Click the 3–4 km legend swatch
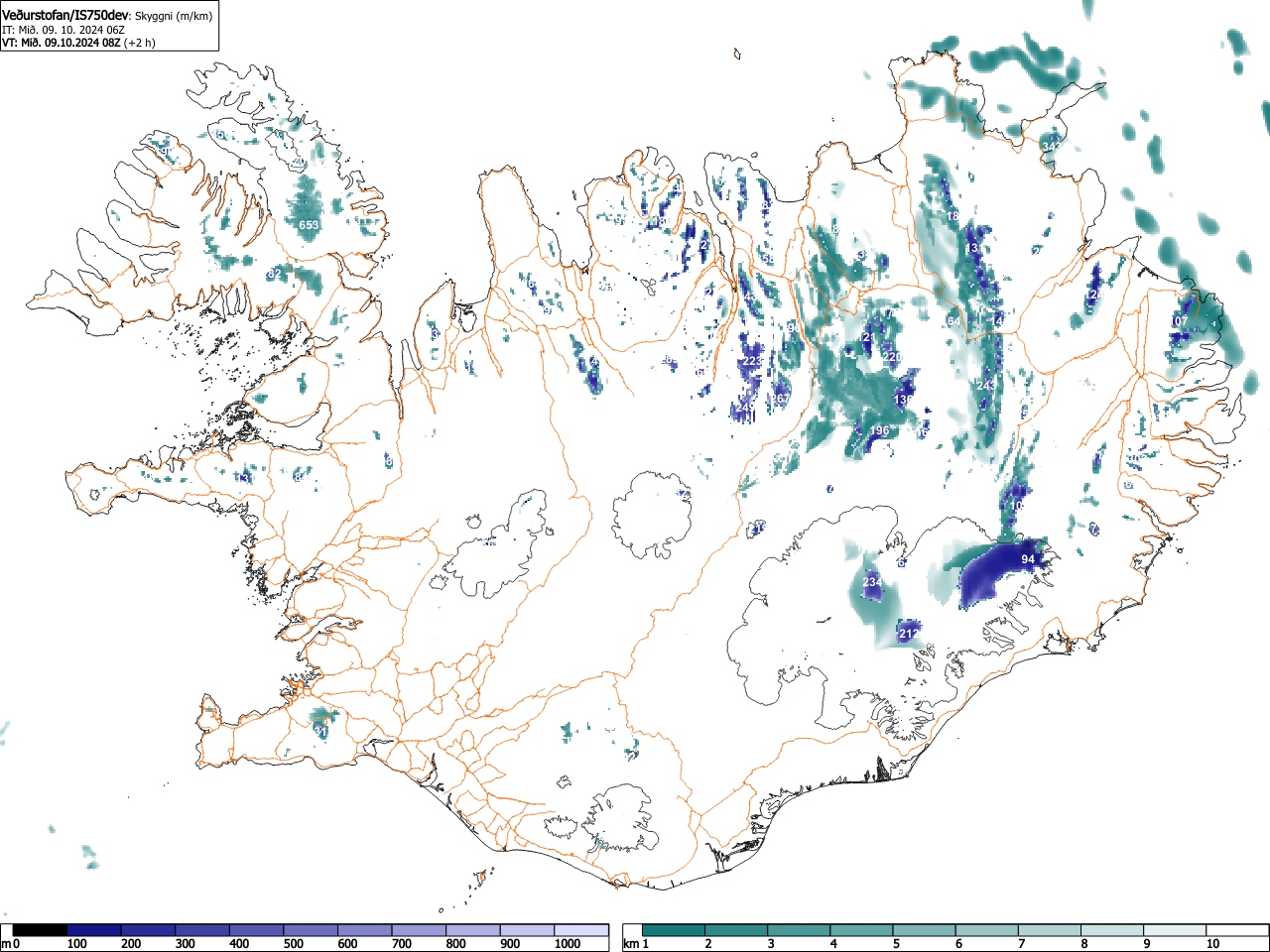The width and height of the screenshot is (1270, 952). click(x=801, y=930)
